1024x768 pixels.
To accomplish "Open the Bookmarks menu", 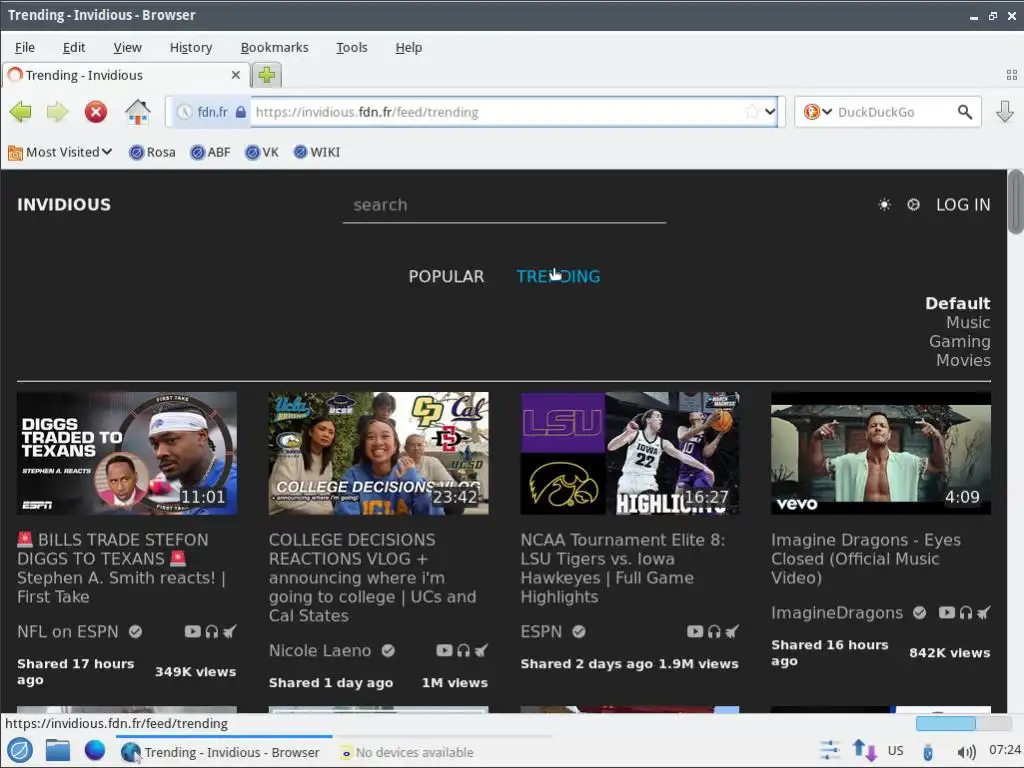I will click(274, 48).
